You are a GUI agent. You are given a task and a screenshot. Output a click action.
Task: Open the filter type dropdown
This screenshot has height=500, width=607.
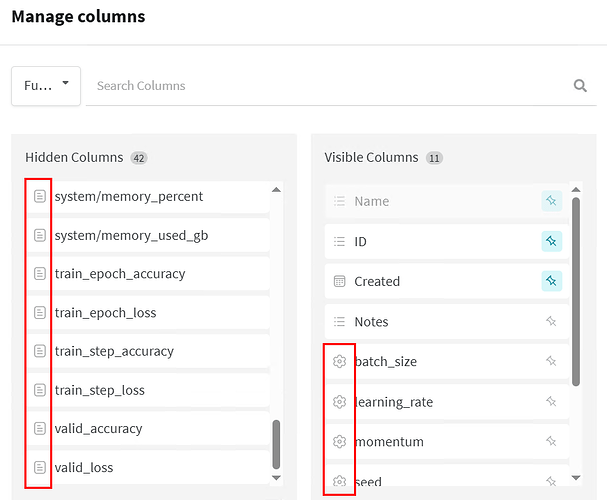point(46,86)
